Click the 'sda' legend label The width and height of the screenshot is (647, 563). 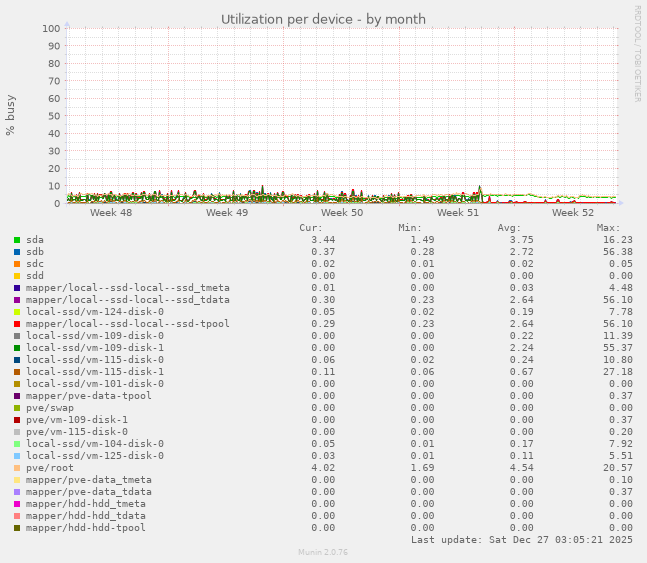pyautogui.click(x=35, y=240)
